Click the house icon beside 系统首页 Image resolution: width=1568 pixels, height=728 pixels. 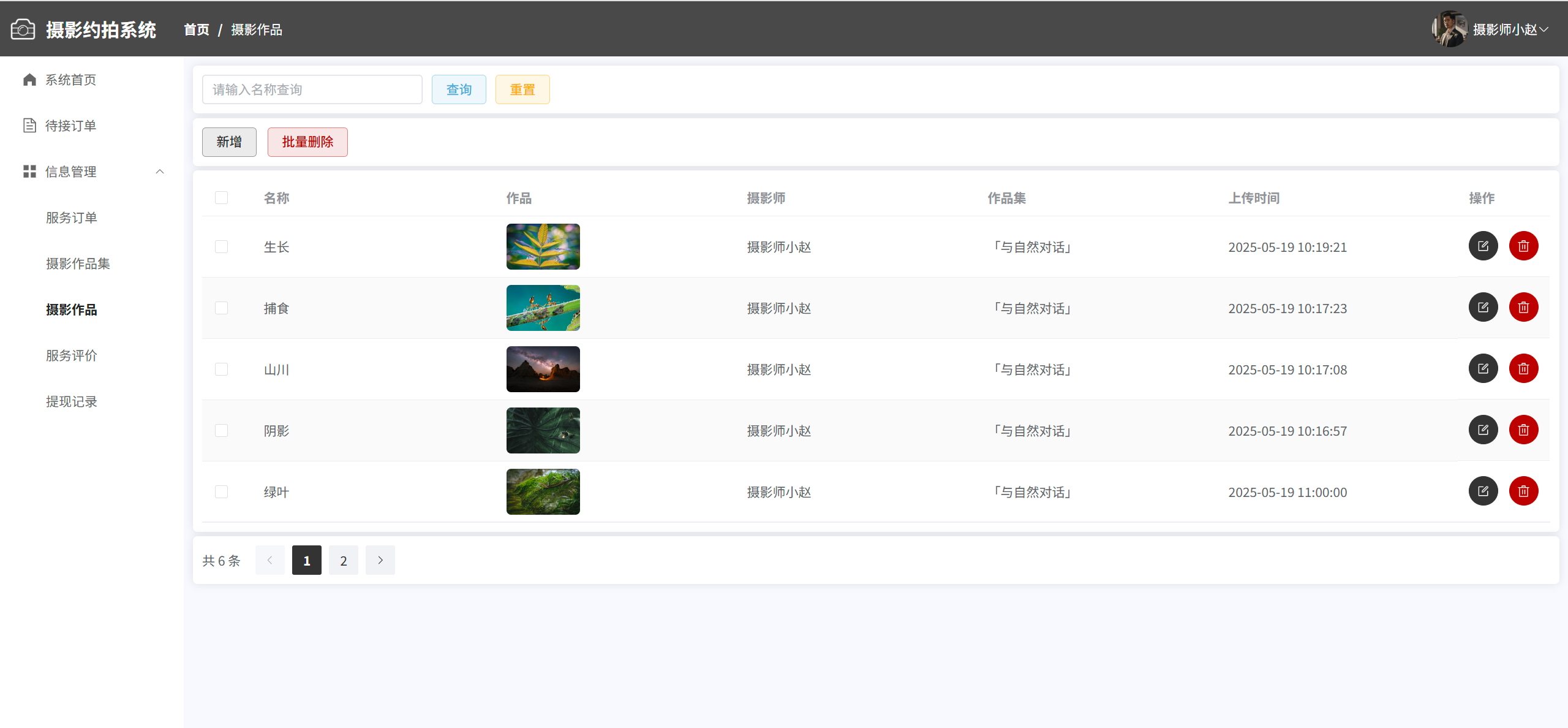coord(29,80)
